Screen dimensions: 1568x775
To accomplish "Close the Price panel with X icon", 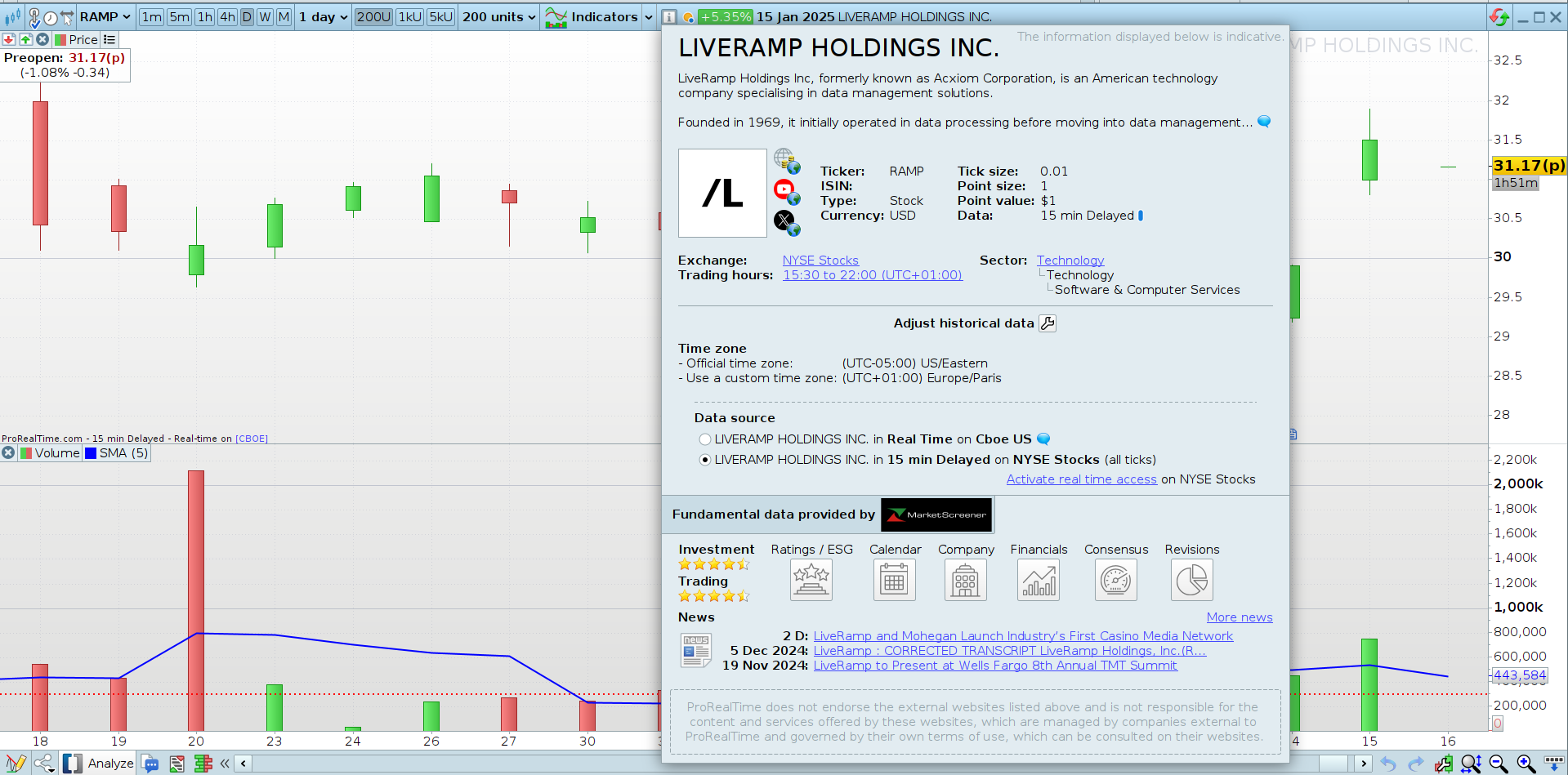I will [42, 39].
